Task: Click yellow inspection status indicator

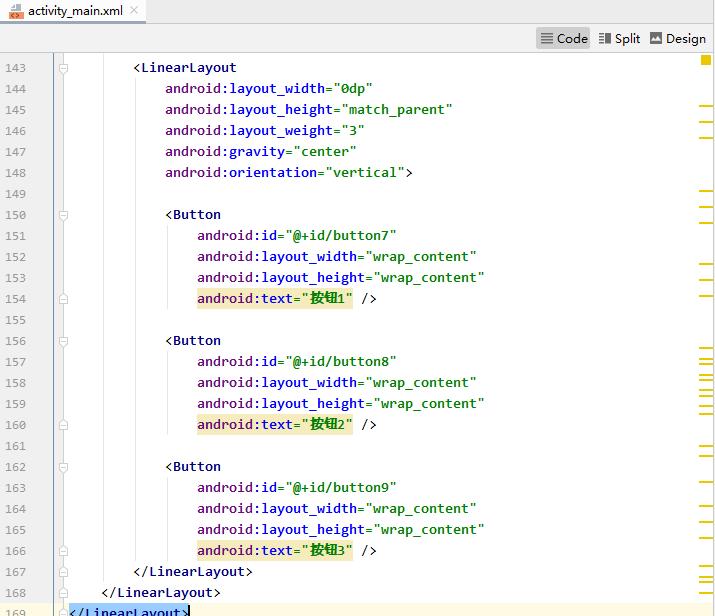Action: (705, 60)
